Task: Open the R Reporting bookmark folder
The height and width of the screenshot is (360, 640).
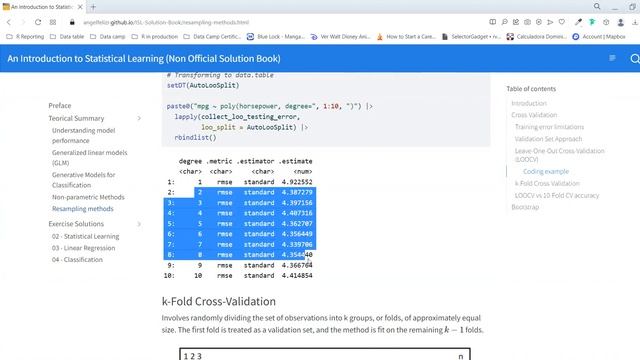Action: point(25,37)
